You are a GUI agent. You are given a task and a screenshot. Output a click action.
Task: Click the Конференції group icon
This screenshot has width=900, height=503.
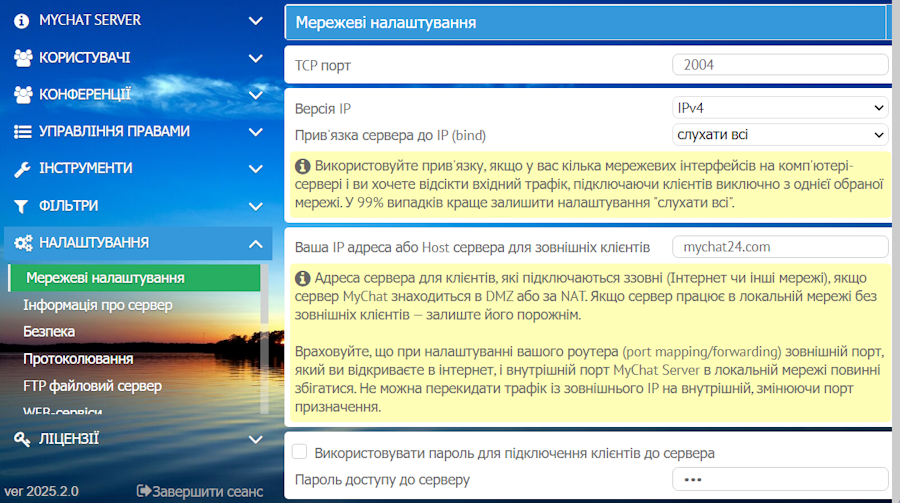[x=23, y=94]
